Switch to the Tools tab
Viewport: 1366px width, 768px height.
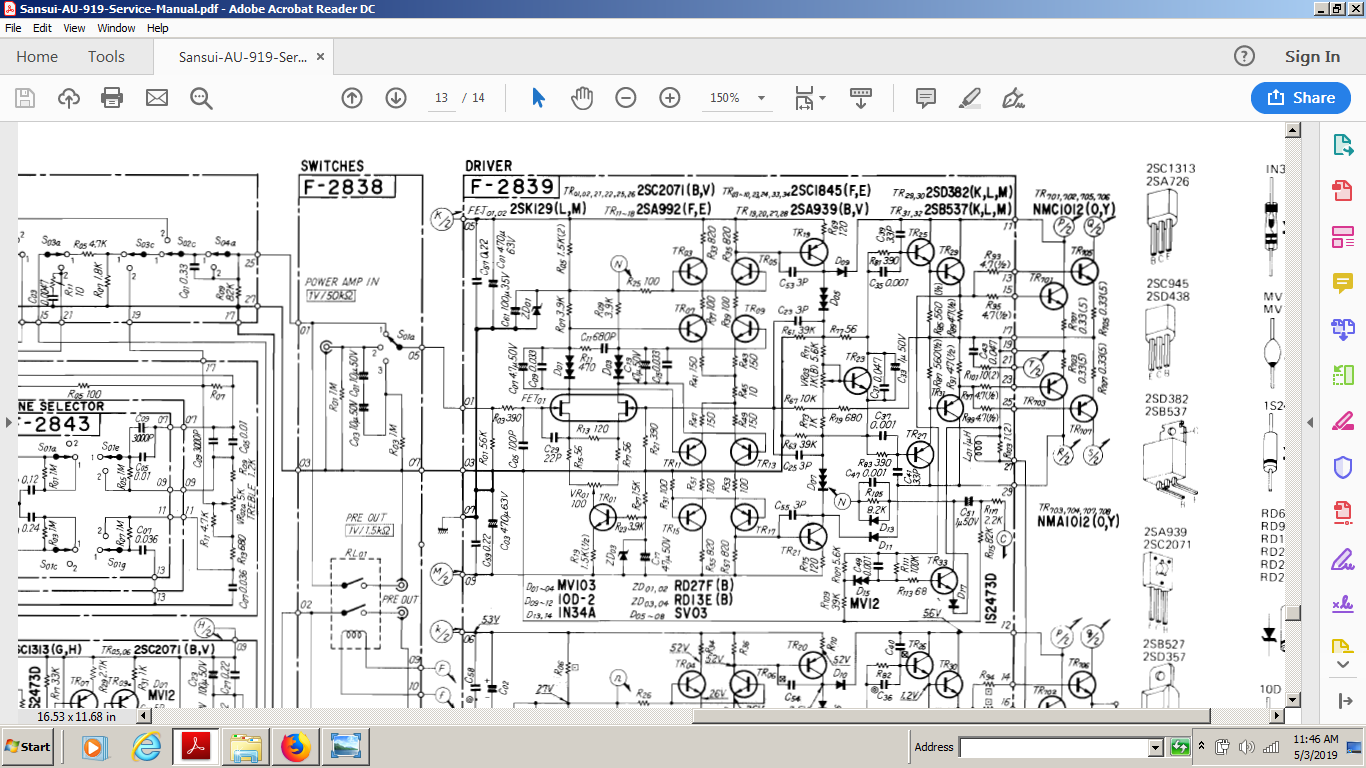106,57
